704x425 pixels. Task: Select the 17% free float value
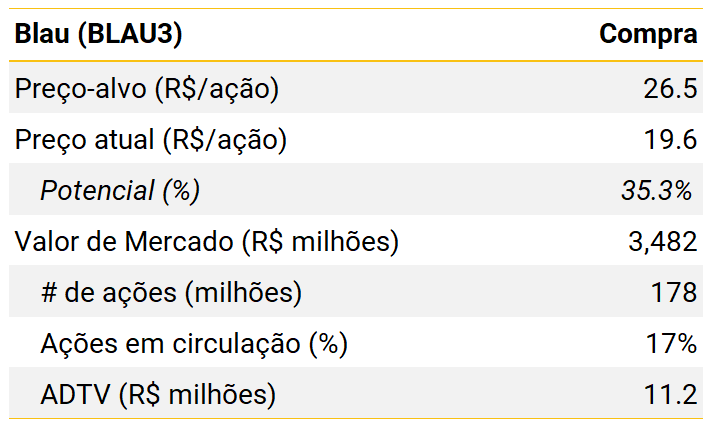674,343
